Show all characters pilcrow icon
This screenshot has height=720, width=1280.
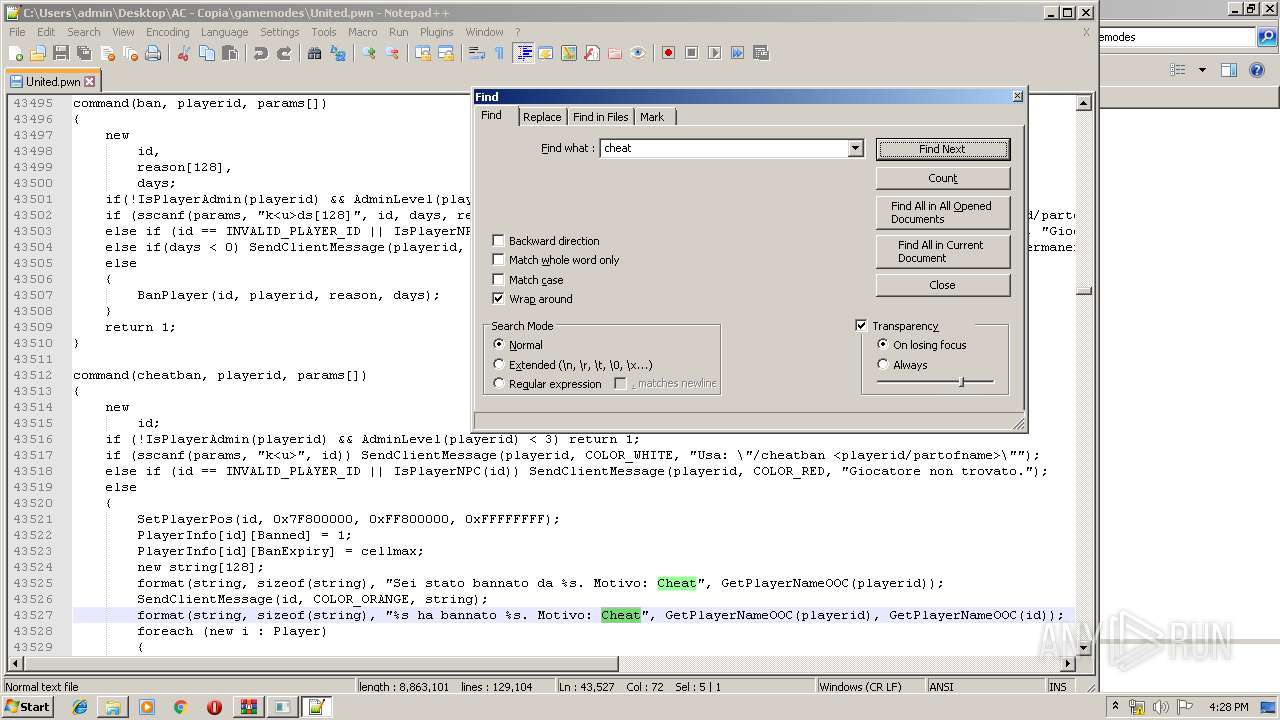coord(500,53)
